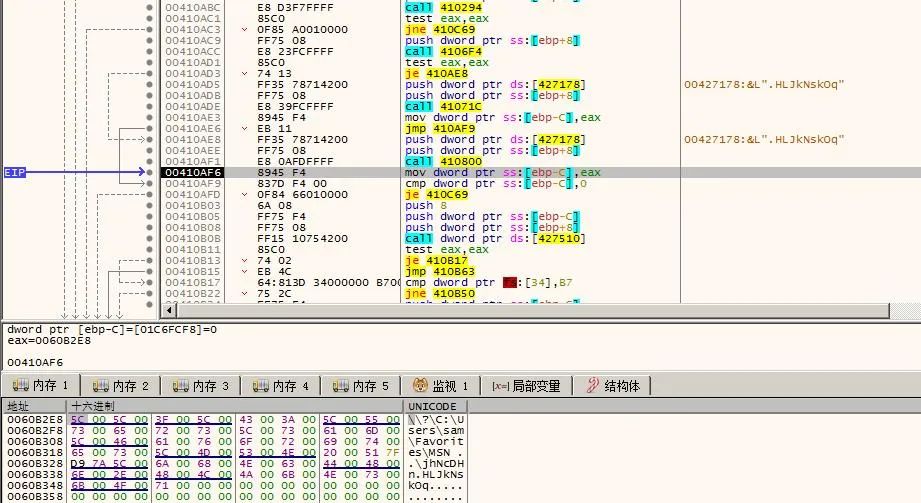Click the 内存 3 tab icon

tap(179, 386)
